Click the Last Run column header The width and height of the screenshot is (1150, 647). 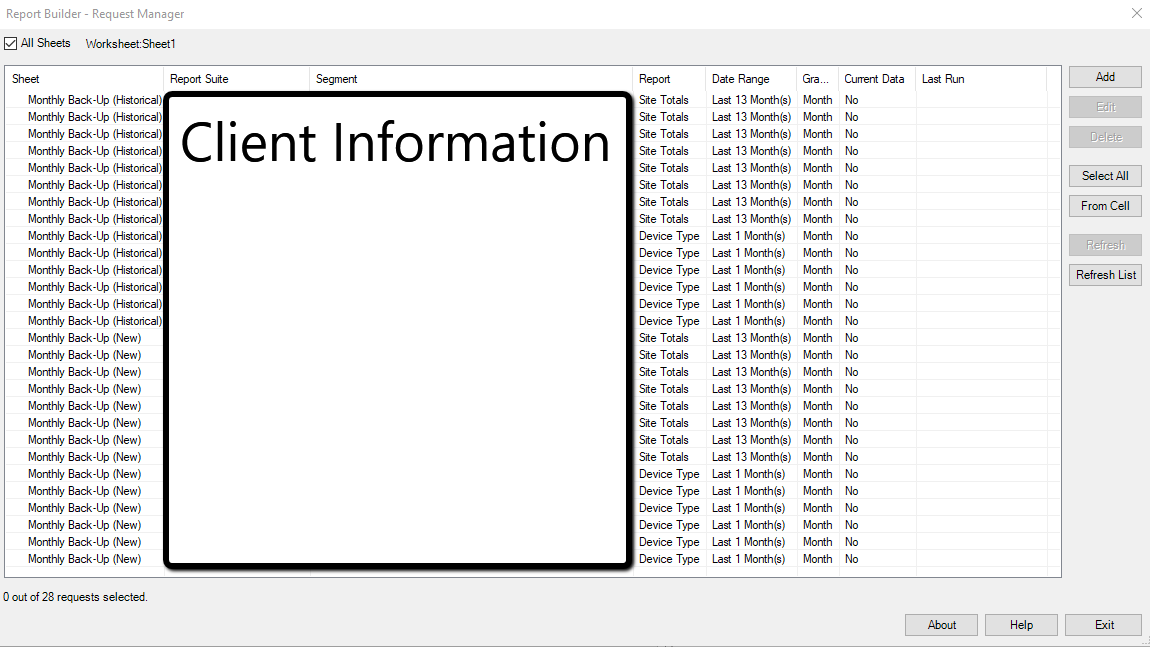tap(980, 79)
